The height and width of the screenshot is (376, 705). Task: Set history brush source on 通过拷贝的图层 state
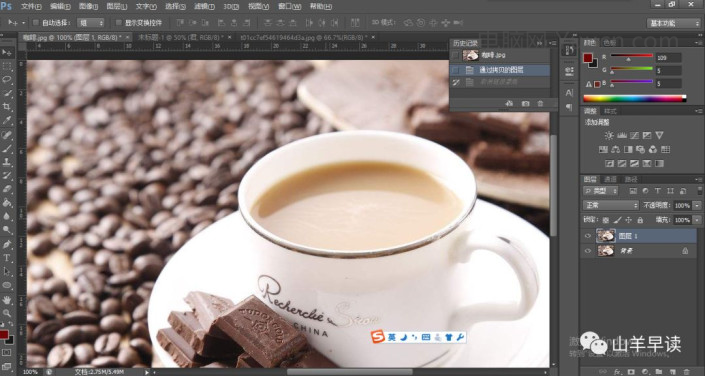[455, 70]
